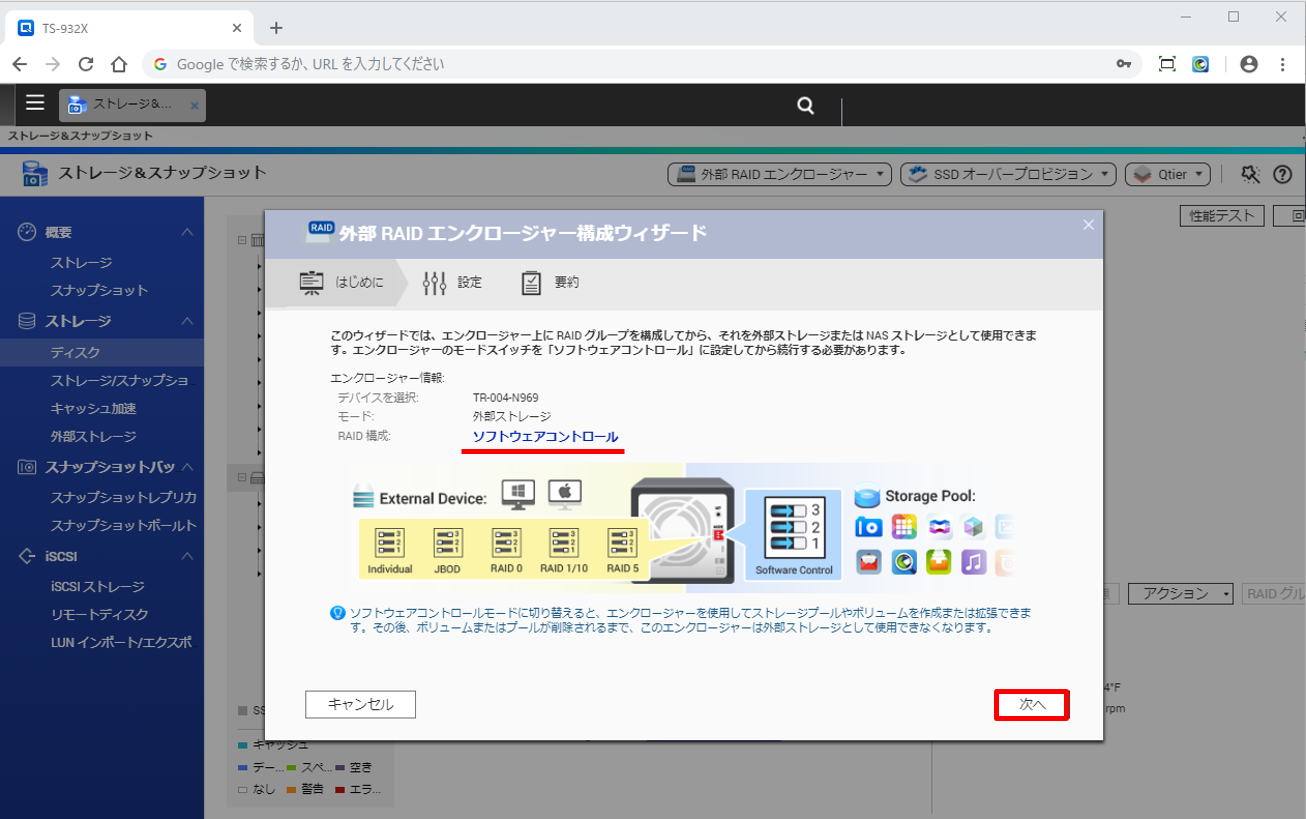Open the global settings tools icon
Image resolution: width=1306 pixels, height=819 pixels.
coord(1250,174)
